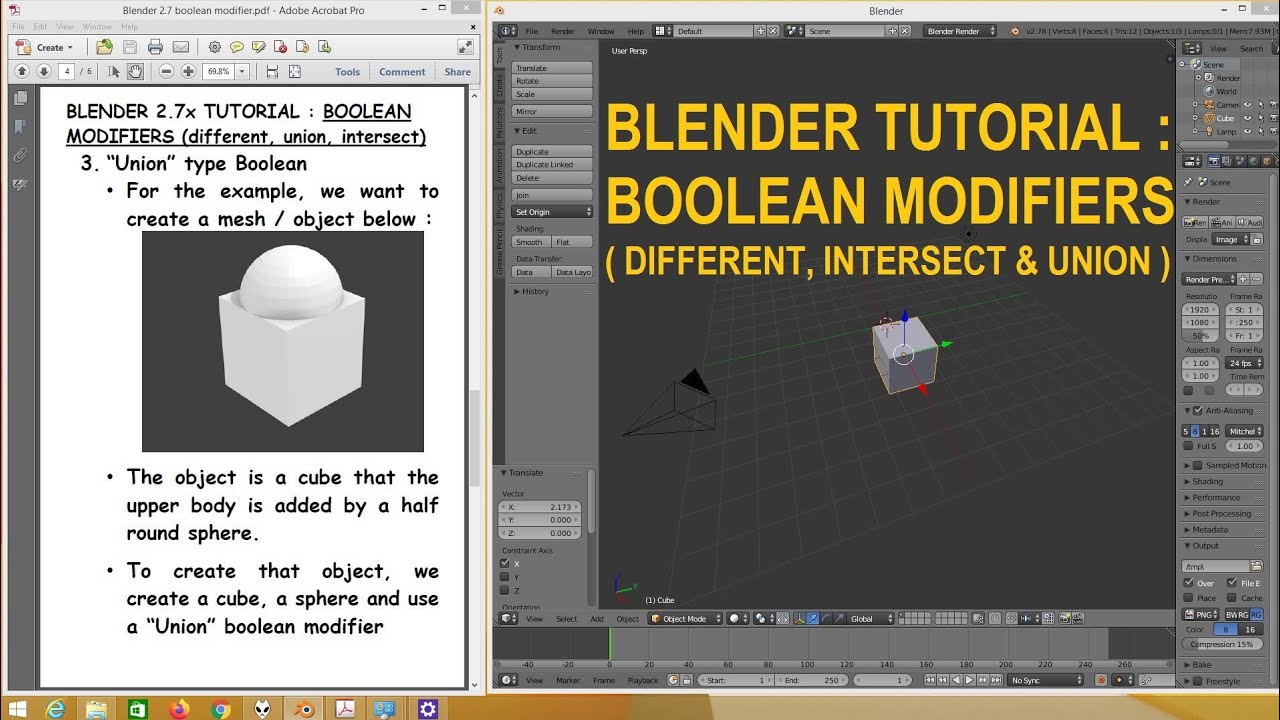
Task: Go to next page in Acrobat
Action: (x=44, y=71)
